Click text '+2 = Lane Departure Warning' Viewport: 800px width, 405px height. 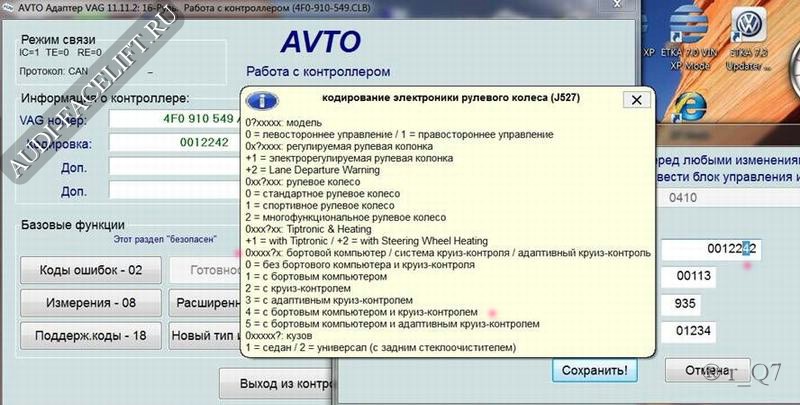312,170
